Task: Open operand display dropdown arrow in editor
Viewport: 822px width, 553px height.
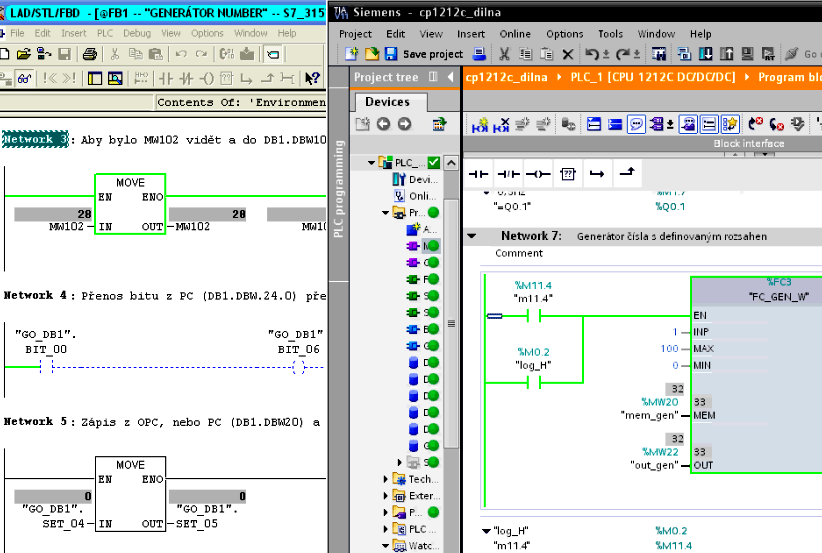Action: (670, 125)
